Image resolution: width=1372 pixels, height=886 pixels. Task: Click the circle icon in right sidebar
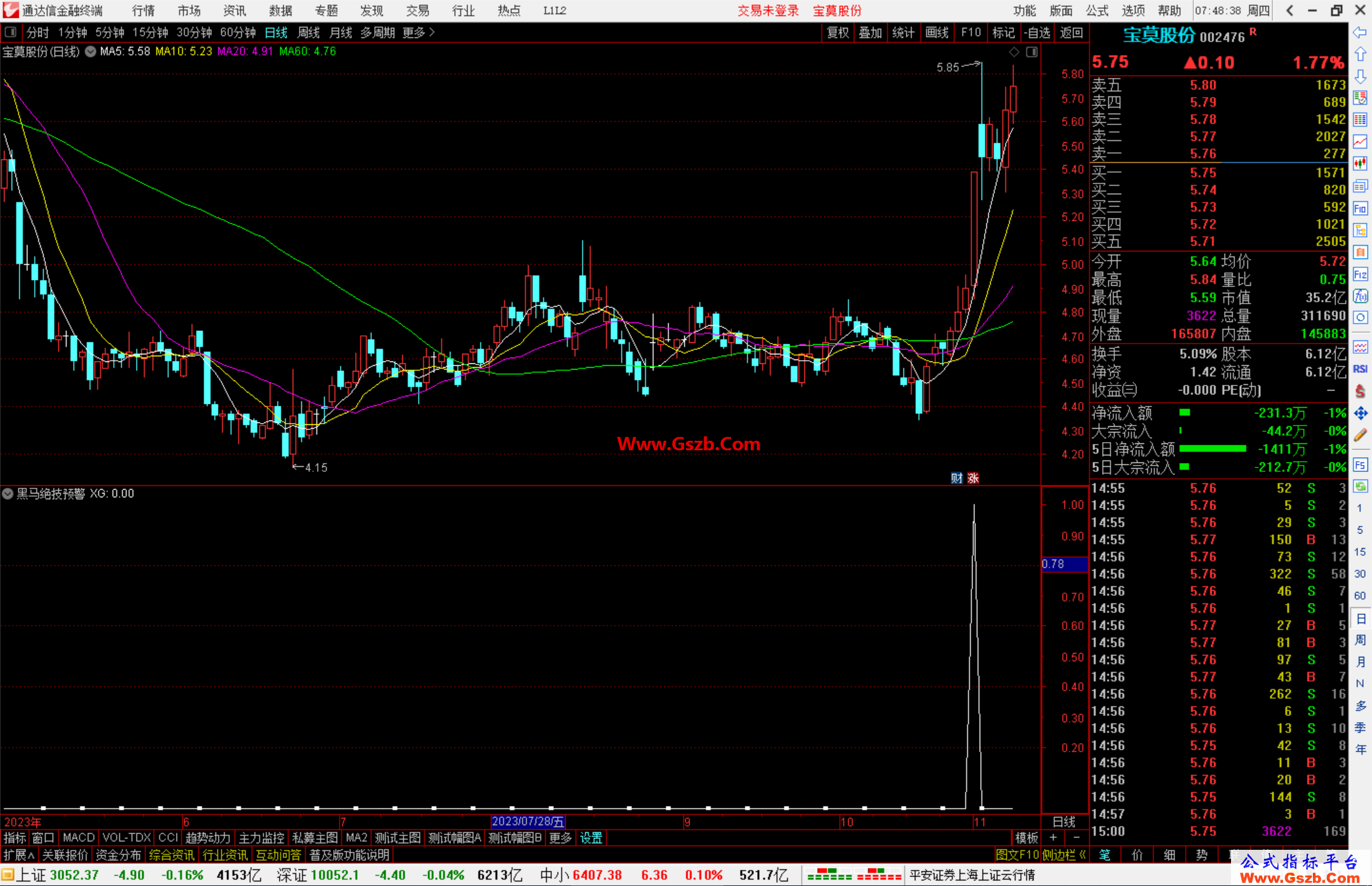point(1360,318)
